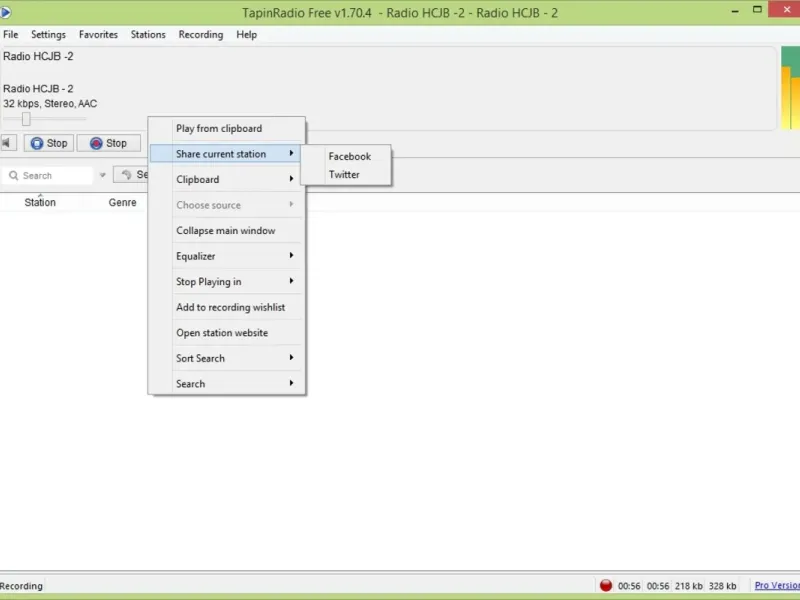This screenshot has width=800, height=600.
Task: Open the Settings menu
Action: pyautogui.click(x=48, y=35)
